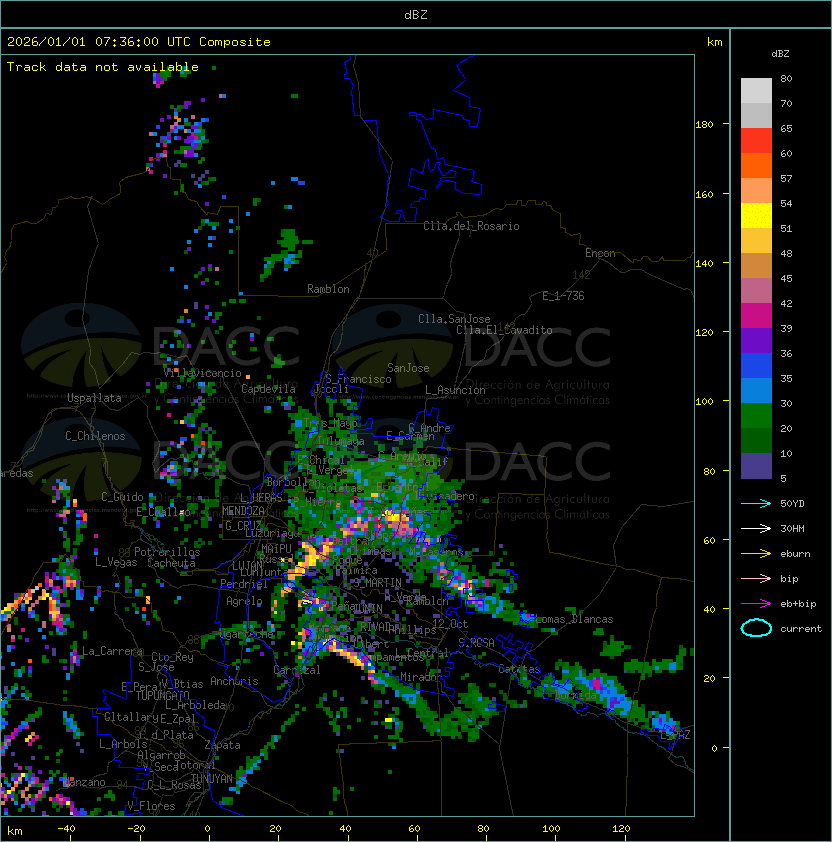This screenshot has width=832, height=842.
Task: Click the magenta eb+bip arrow legend icon
Action: point(756,604)
